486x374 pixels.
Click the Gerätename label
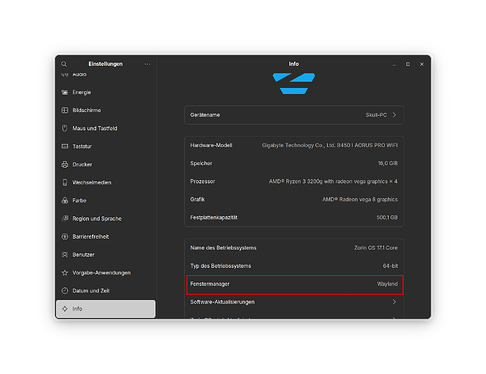pyautogui.click(x=205, y=115)
